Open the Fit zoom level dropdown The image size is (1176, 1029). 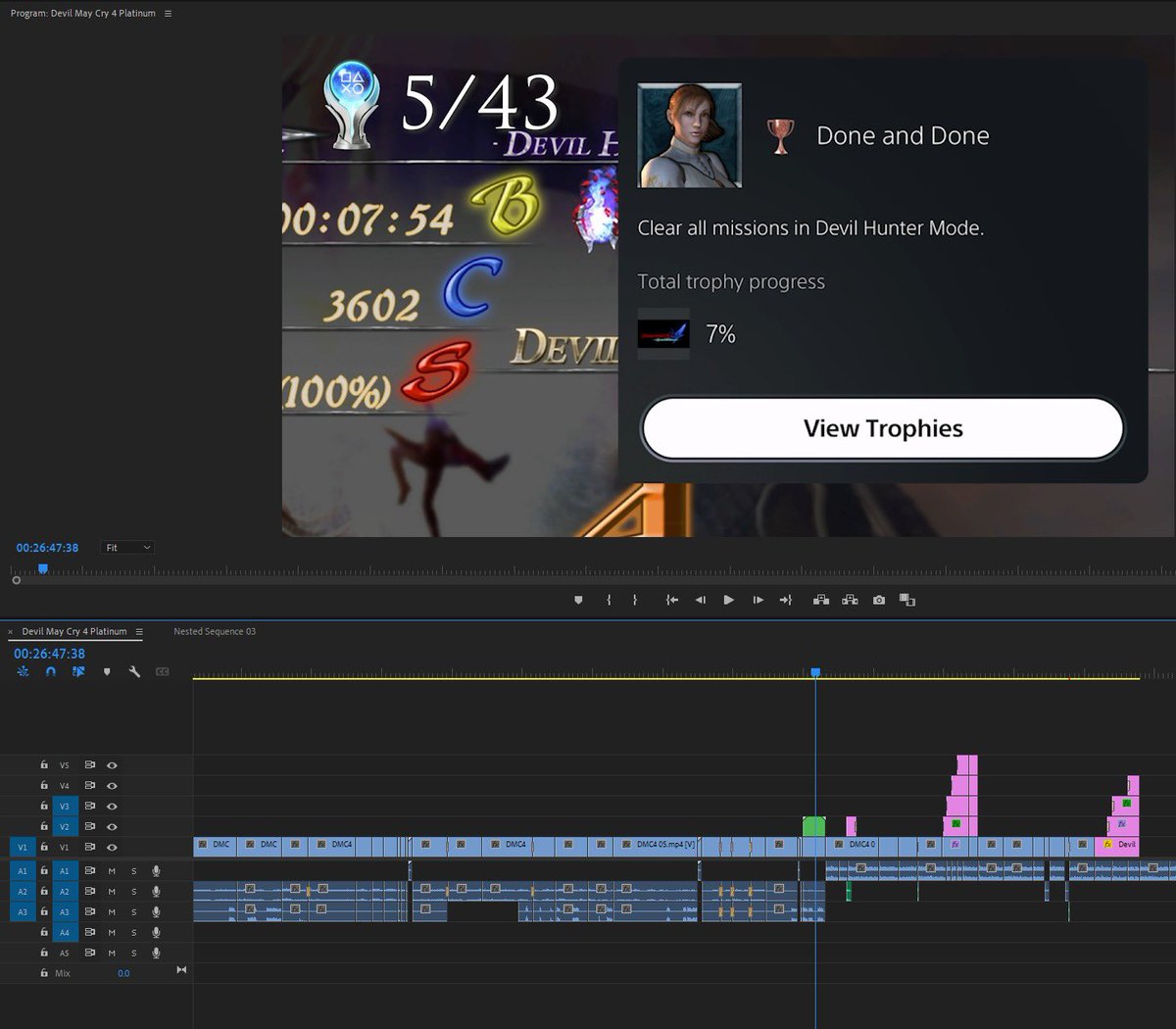tap(128, 548)
